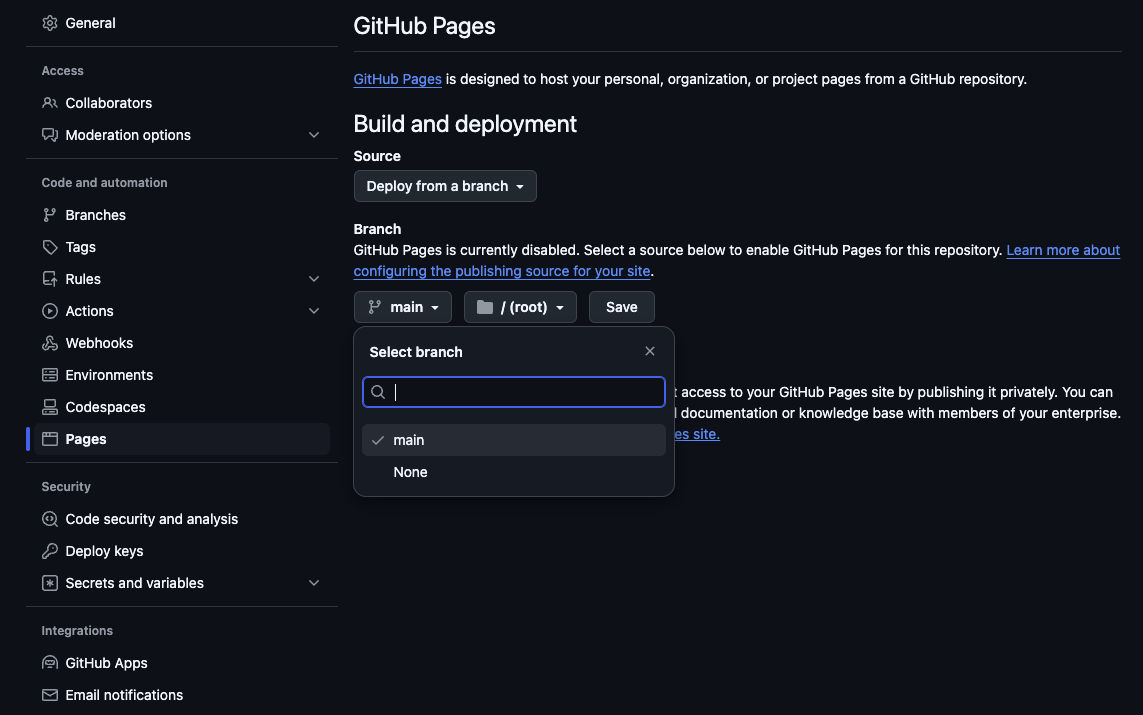Expand Secrets and variables chevron
This screenshot has height=715, width=1143.
(x=313, y=583)
